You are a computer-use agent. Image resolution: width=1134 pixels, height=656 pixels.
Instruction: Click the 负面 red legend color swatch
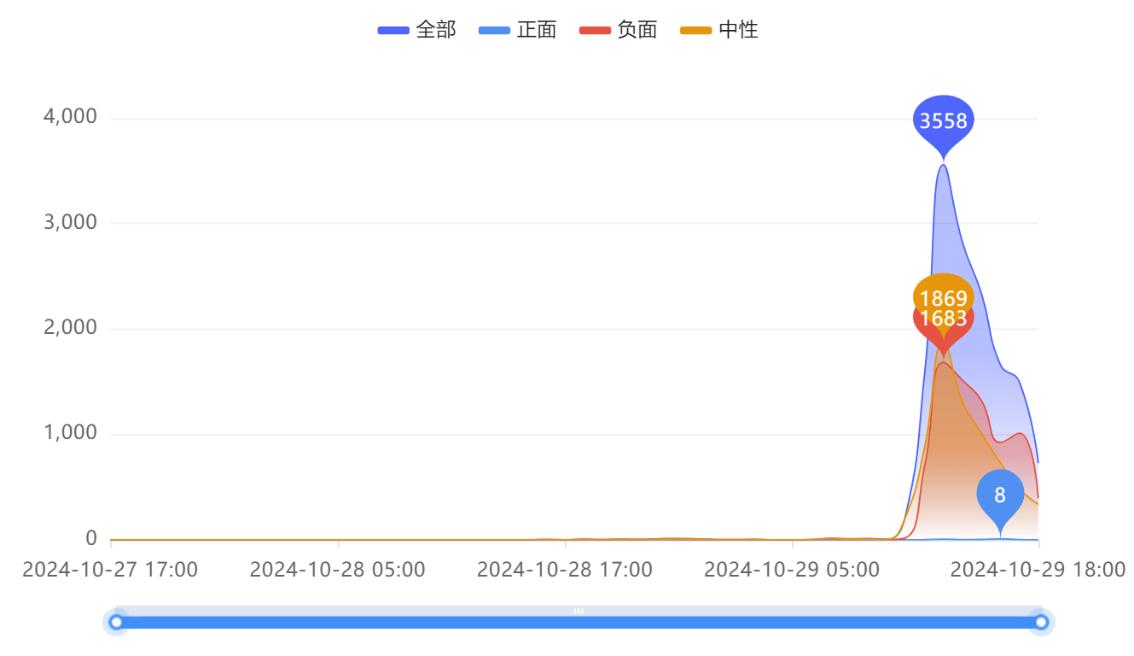click(x=595, y=30)
